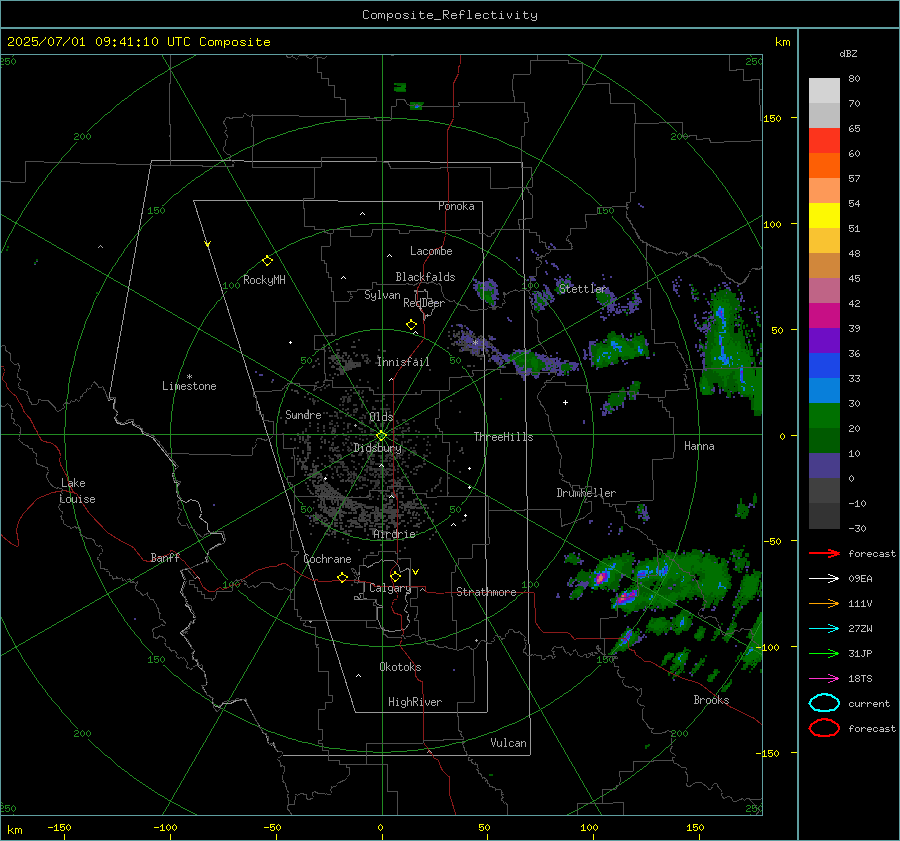Click the Vulcan label

coord(509,743)
